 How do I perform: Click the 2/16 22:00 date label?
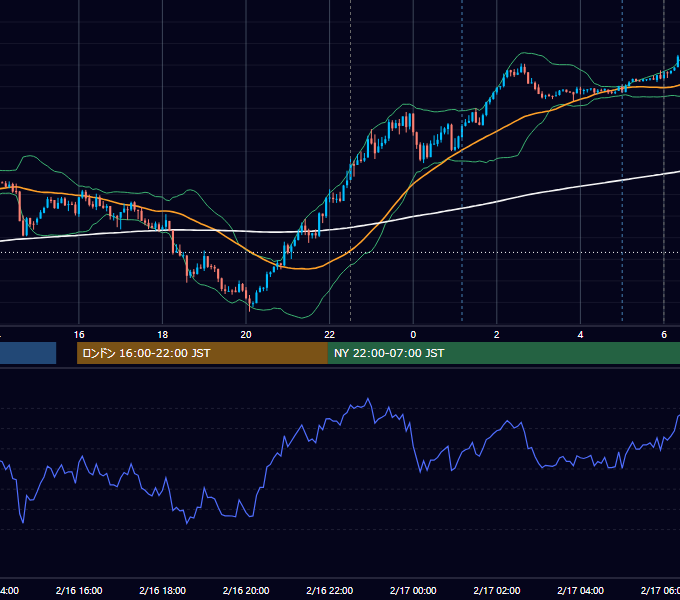pyautogui.click(x=330, y=590)
